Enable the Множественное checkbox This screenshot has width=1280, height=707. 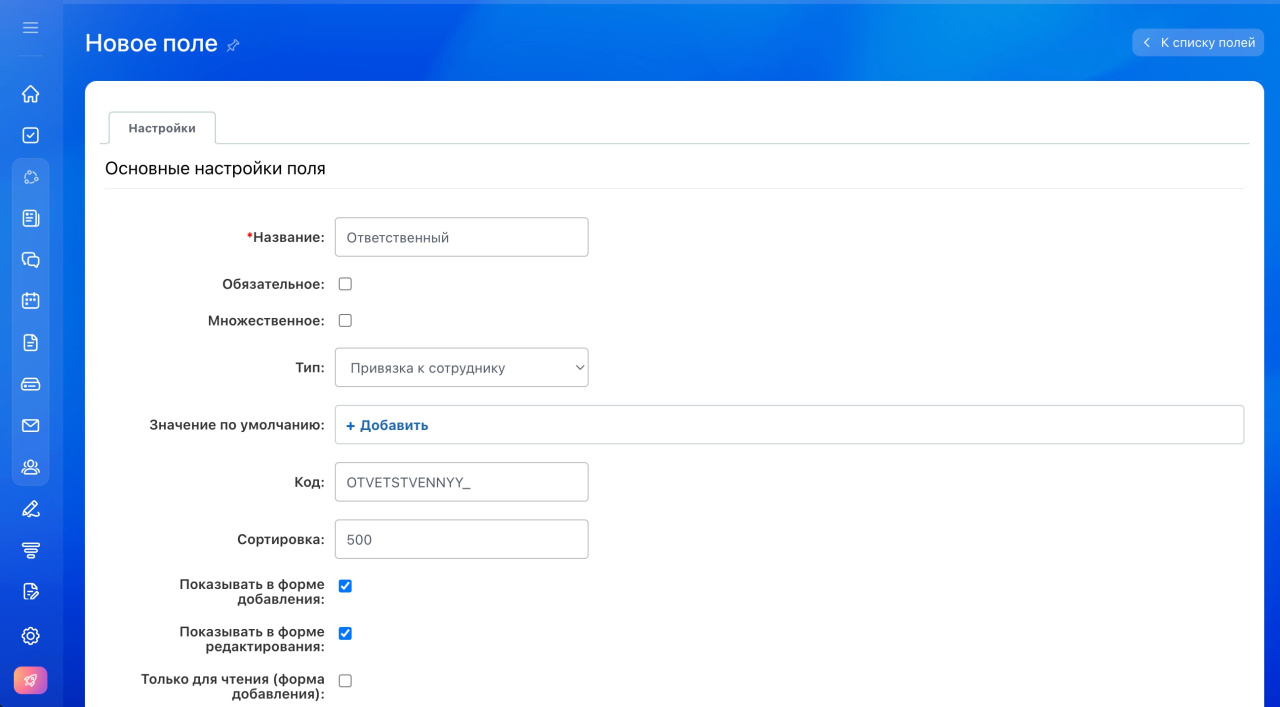pyautogui.click(x=345, y=321)
